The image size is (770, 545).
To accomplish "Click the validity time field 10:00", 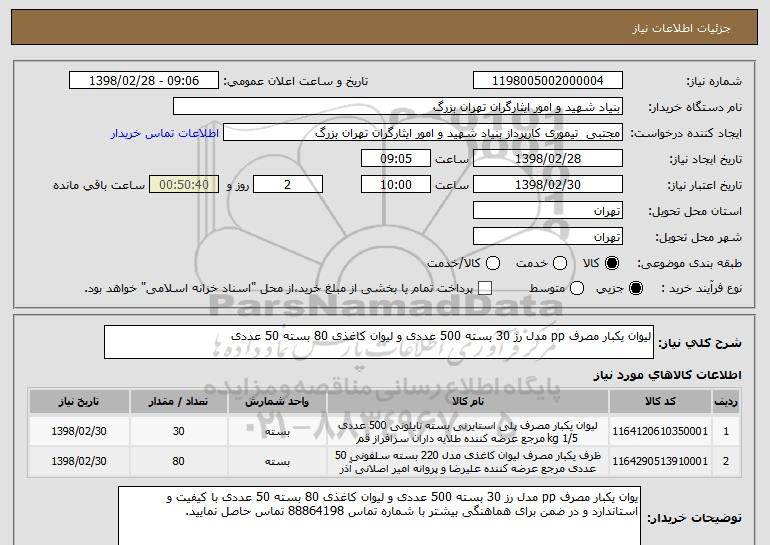I will point(396,185).
